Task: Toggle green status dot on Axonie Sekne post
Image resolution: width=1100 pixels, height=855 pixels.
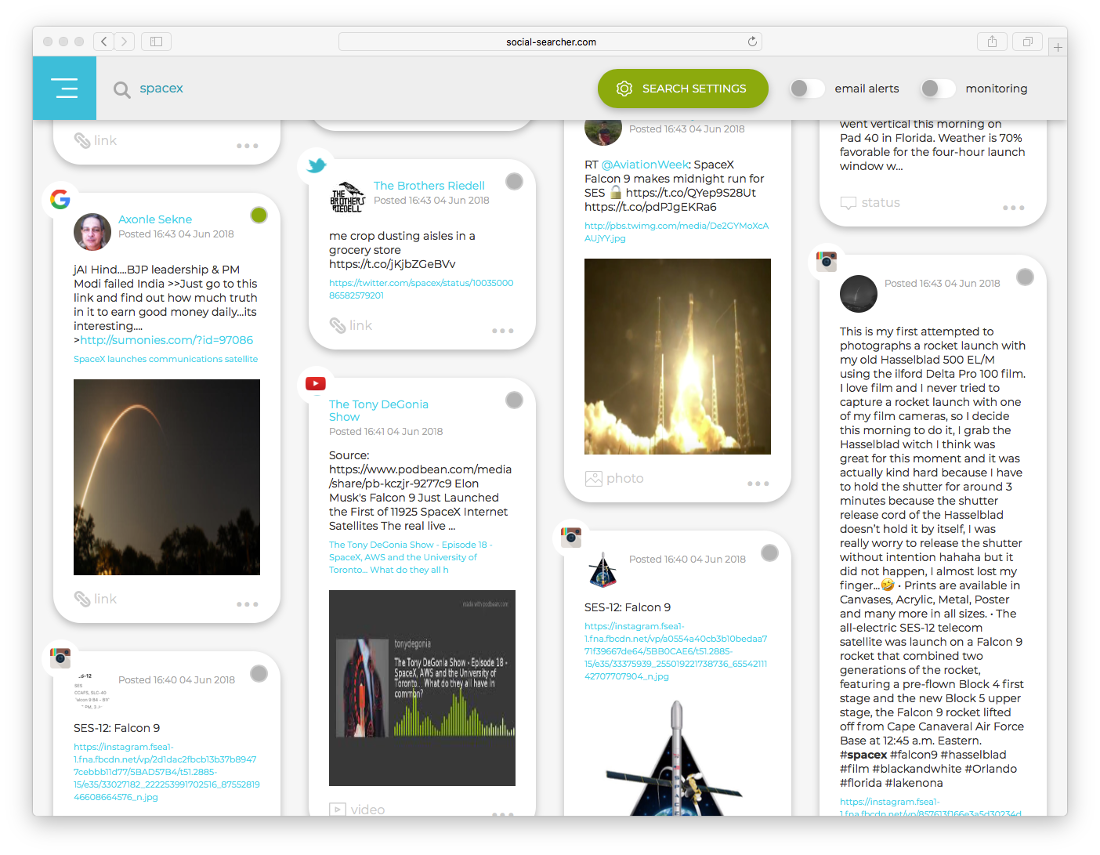Action: pyautogui.click(x=259, y=215)
